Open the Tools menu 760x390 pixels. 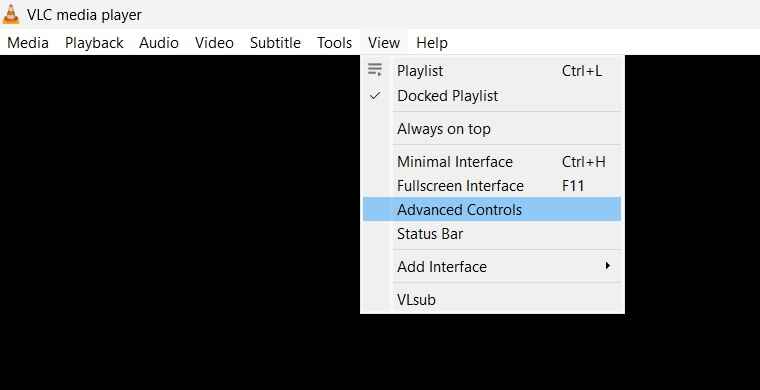[x=334, y=43]
